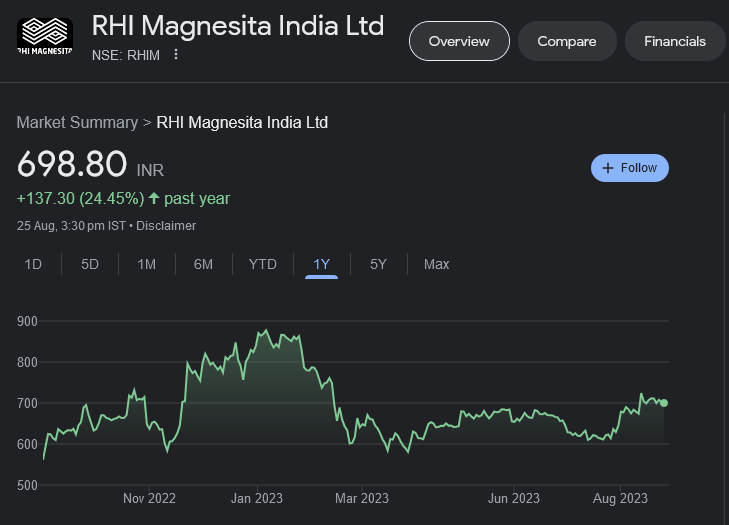This screenshot has width=729, height=525.
Task: Show the Max time range
Action: (x=436, y=264)
